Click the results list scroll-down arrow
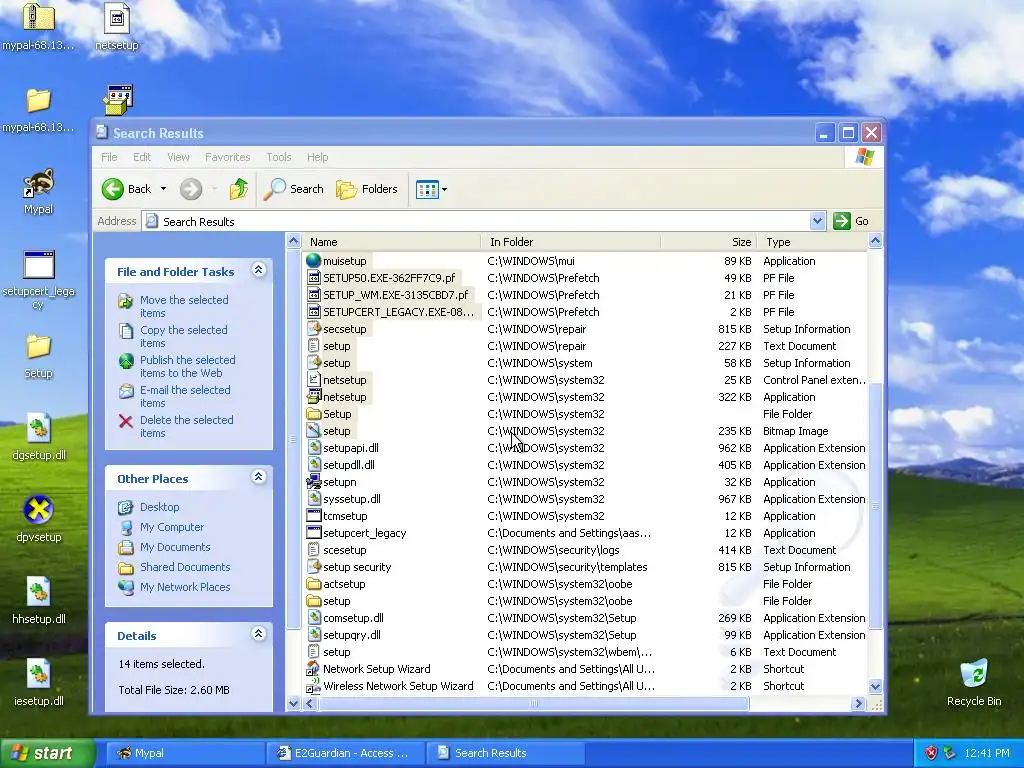 [875, 686]
